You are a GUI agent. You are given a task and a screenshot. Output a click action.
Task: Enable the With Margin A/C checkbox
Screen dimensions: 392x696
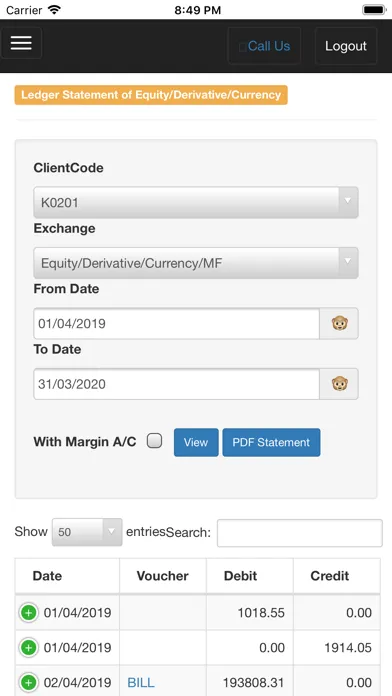click(x=154, y=441)
